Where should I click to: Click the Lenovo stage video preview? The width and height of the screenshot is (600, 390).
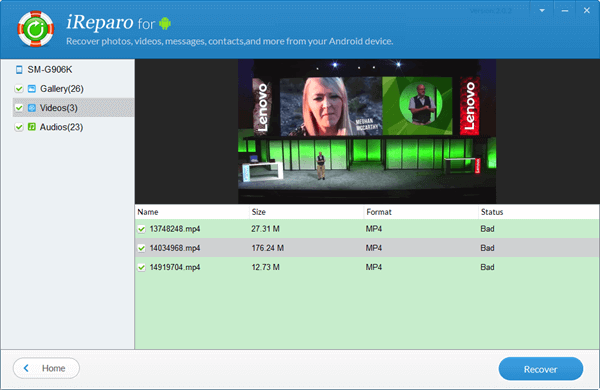367,131
